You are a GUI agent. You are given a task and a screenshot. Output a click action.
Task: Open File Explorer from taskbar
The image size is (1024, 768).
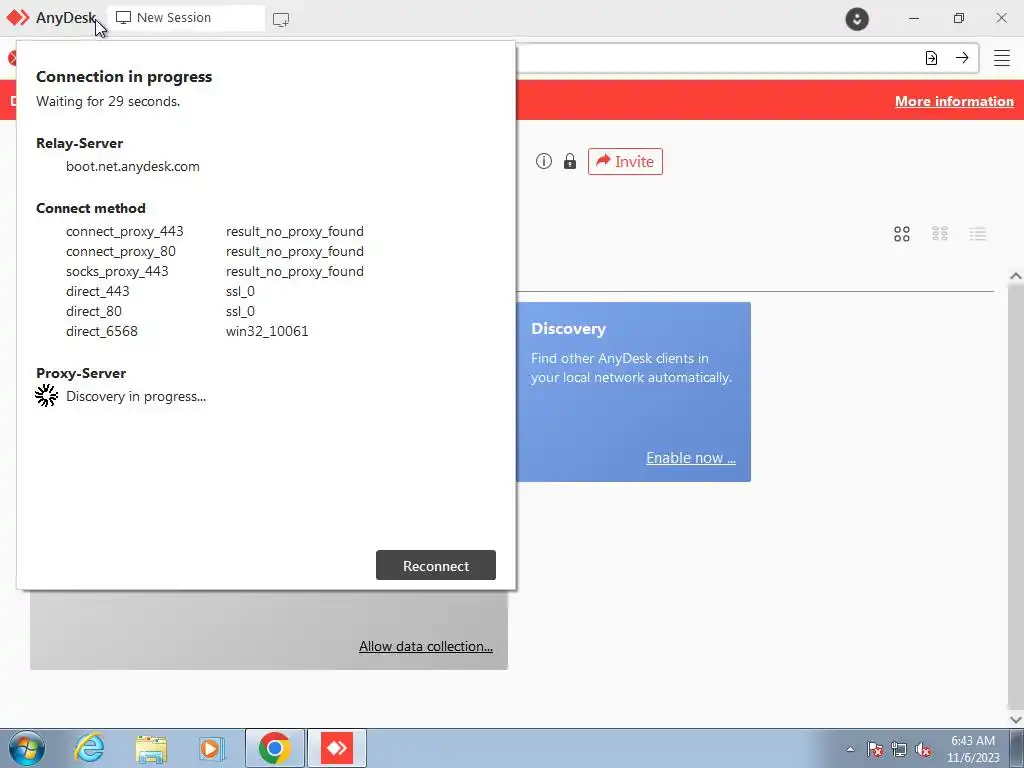[x=151, y=748]
